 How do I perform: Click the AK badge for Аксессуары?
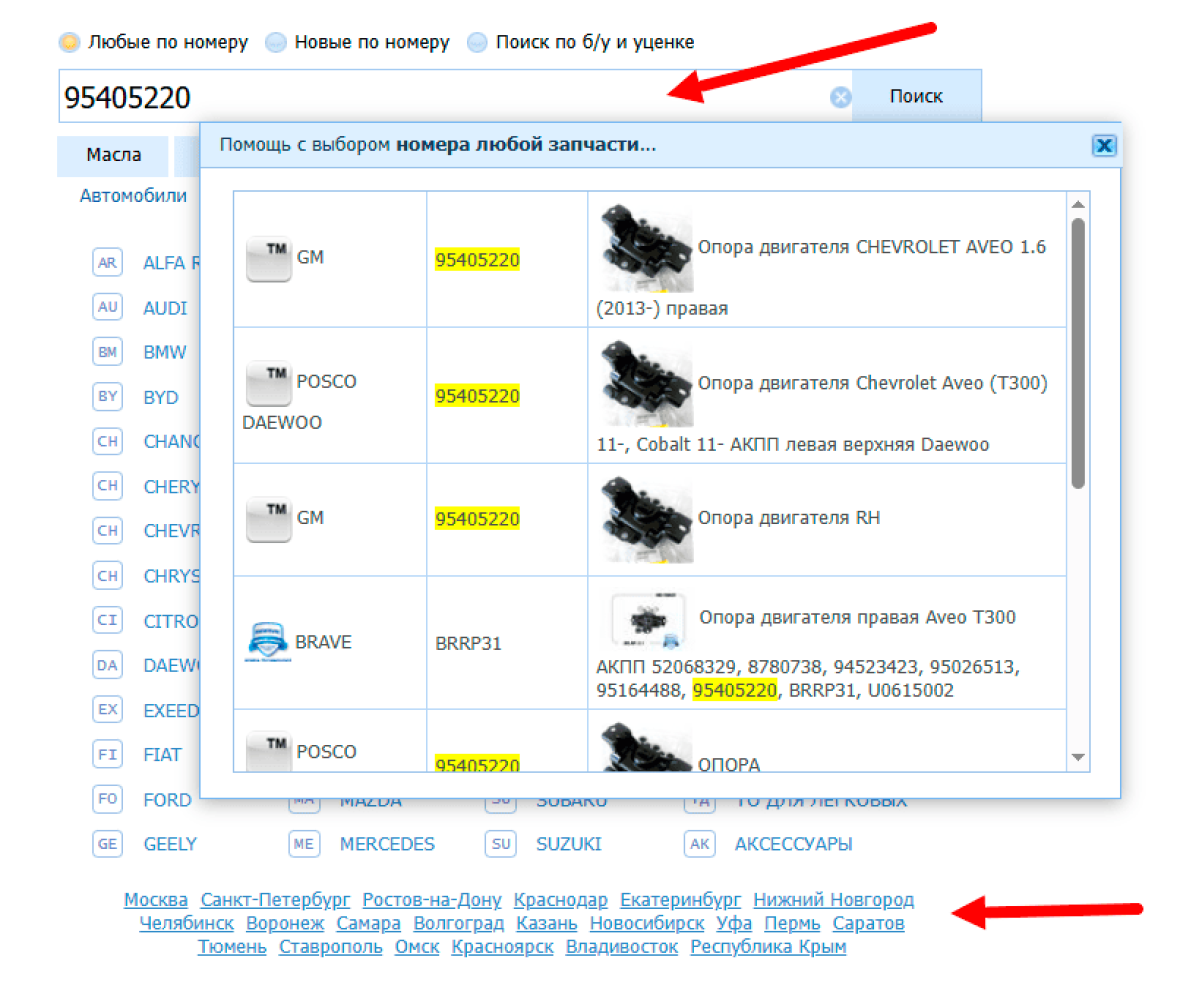click(x=700, y=844)
